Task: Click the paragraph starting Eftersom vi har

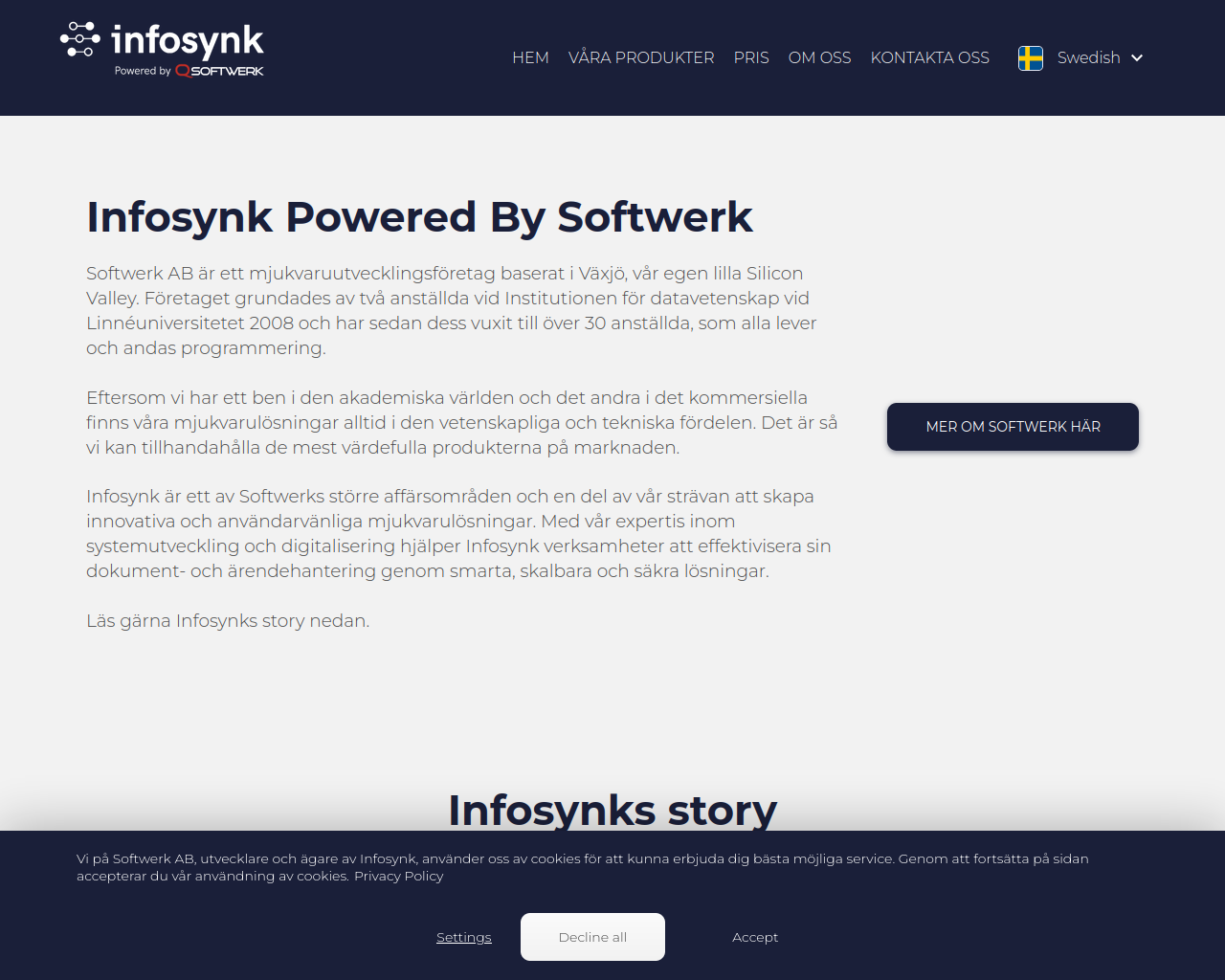Action: pos(462,422)
